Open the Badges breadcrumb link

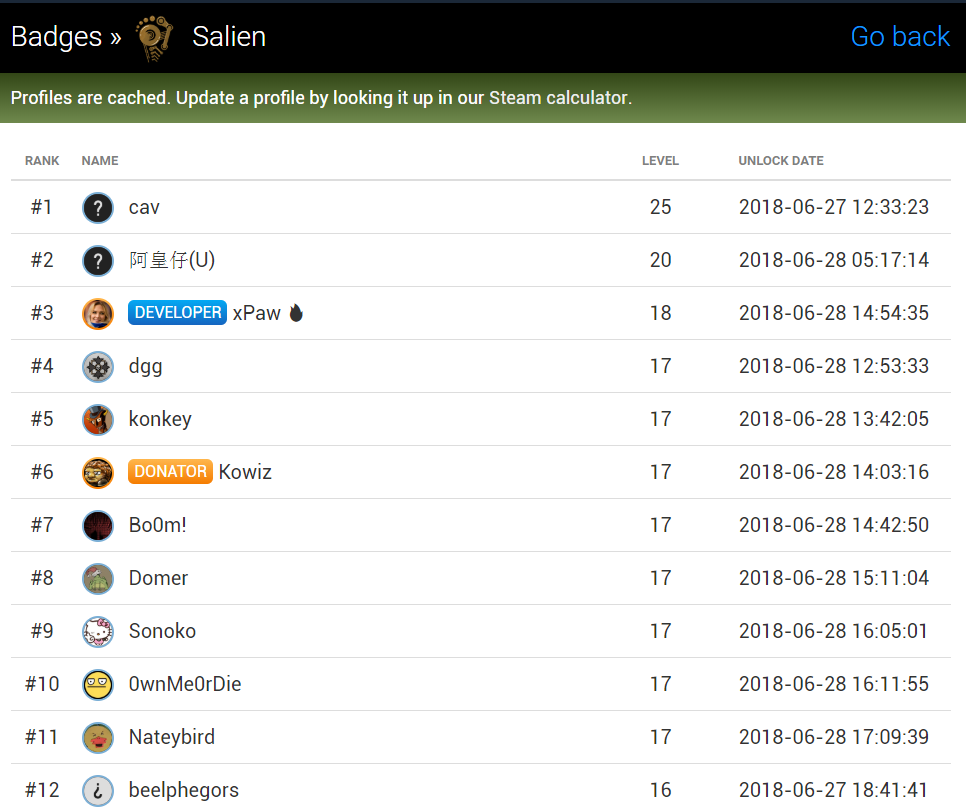coord(56,36)
